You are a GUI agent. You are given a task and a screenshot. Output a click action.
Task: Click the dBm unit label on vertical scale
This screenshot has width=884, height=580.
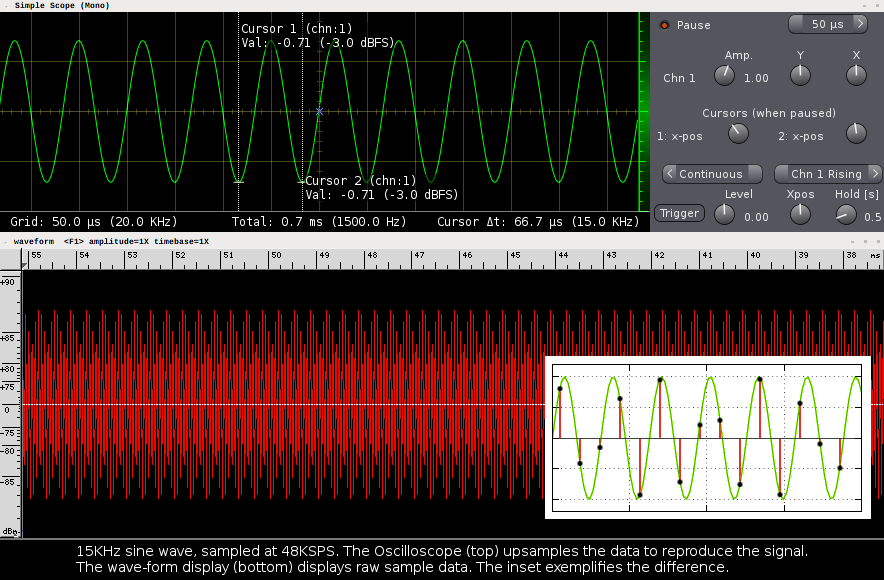[x=10, y=532]
